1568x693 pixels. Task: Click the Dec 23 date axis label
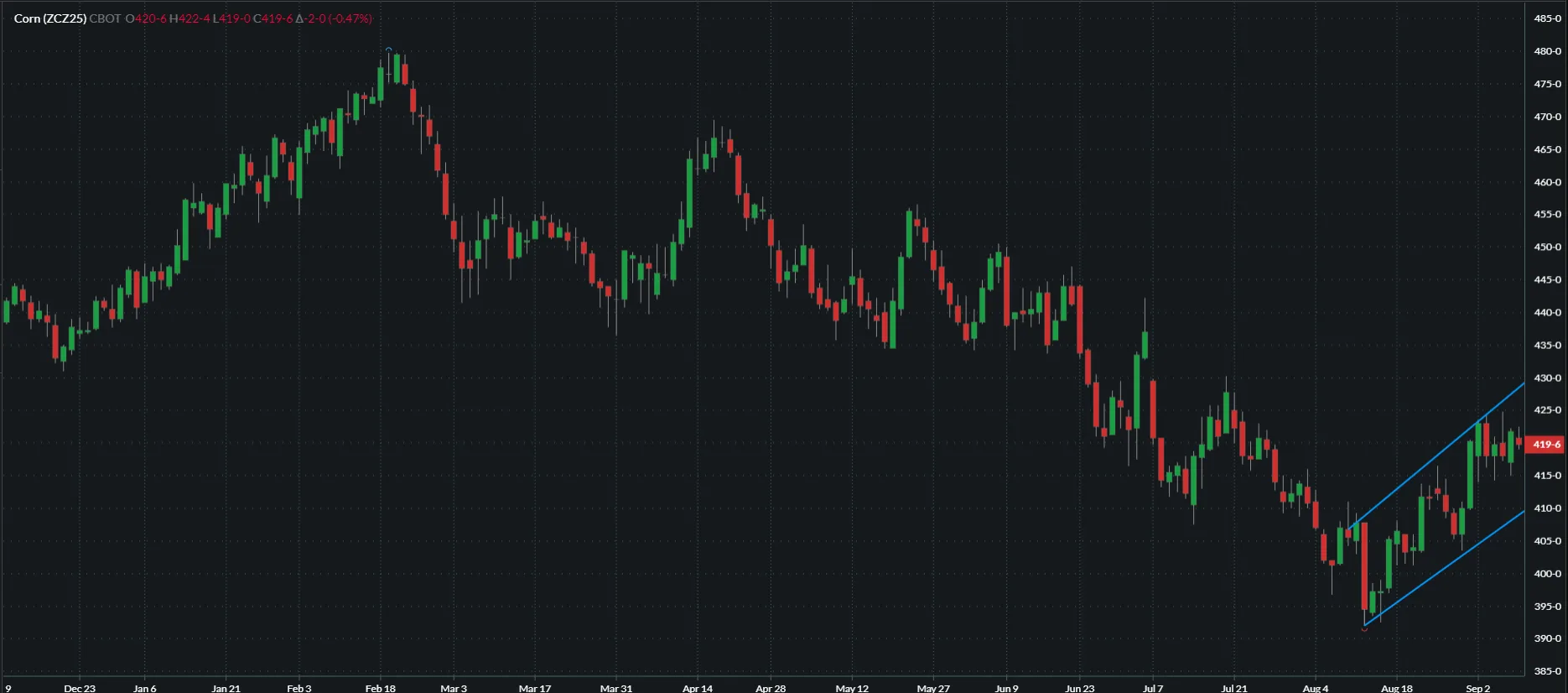pyautogui.click(x=80, y=688)
